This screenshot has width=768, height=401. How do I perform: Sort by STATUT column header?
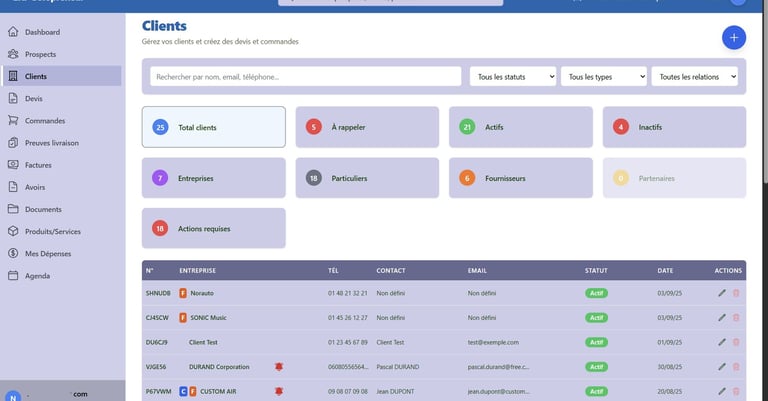pos(596,270)
